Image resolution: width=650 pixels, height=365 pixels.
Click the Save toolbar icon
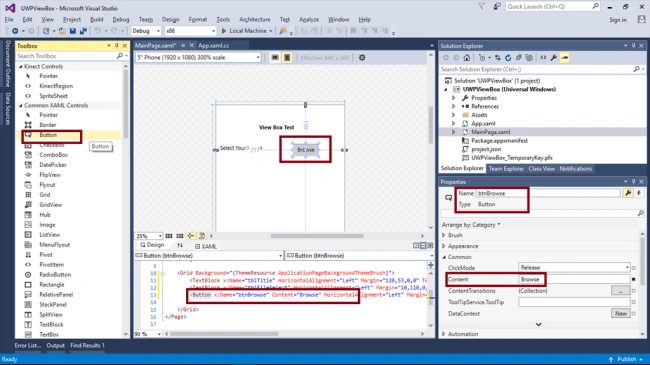[x=73, y=31]
